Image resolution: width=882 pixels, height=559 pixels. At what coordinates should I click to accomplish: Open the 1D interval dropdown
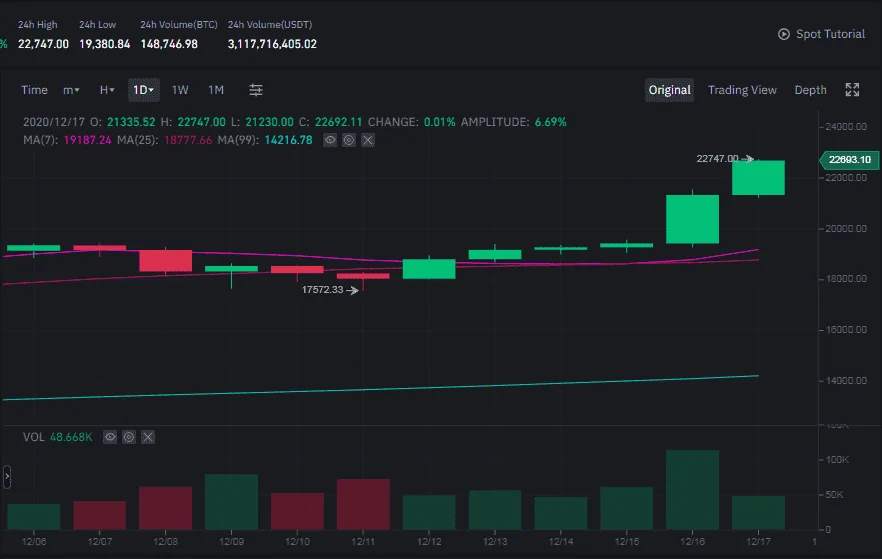[143, 90]
